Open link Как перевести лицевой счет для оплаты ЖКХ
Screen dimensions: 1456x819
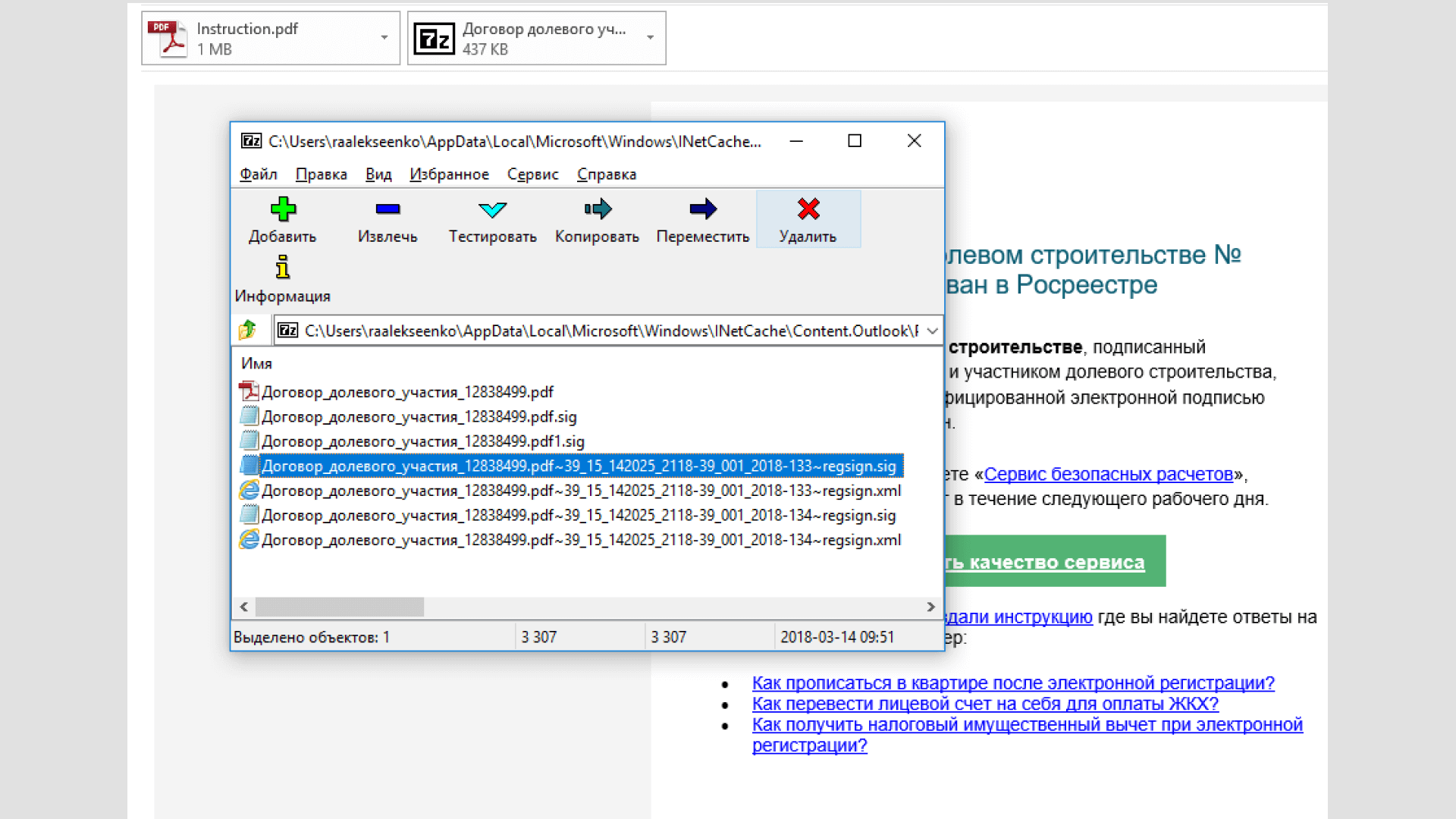tap(985, 704)
